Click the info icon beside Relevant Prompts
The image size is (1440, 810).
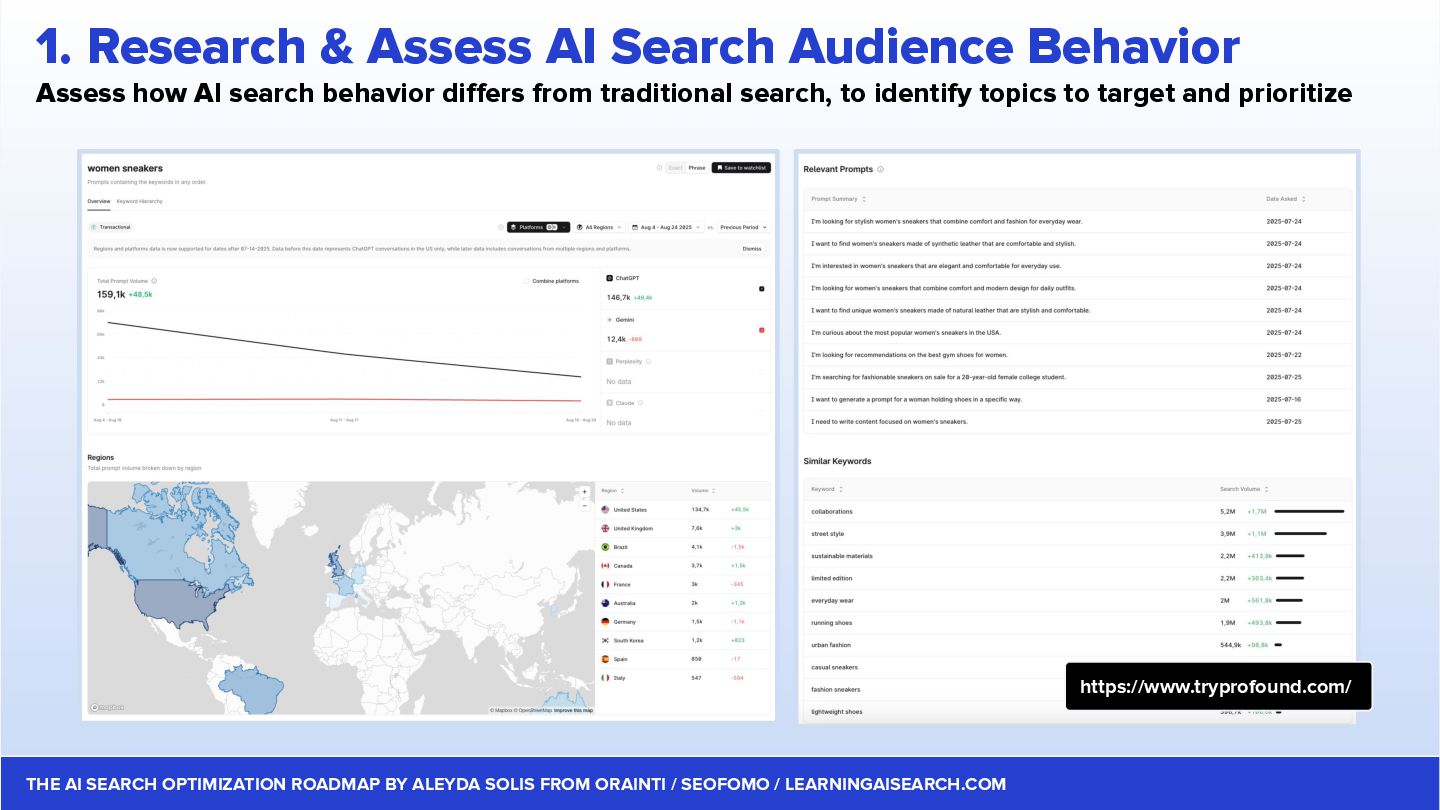point(880,170)
